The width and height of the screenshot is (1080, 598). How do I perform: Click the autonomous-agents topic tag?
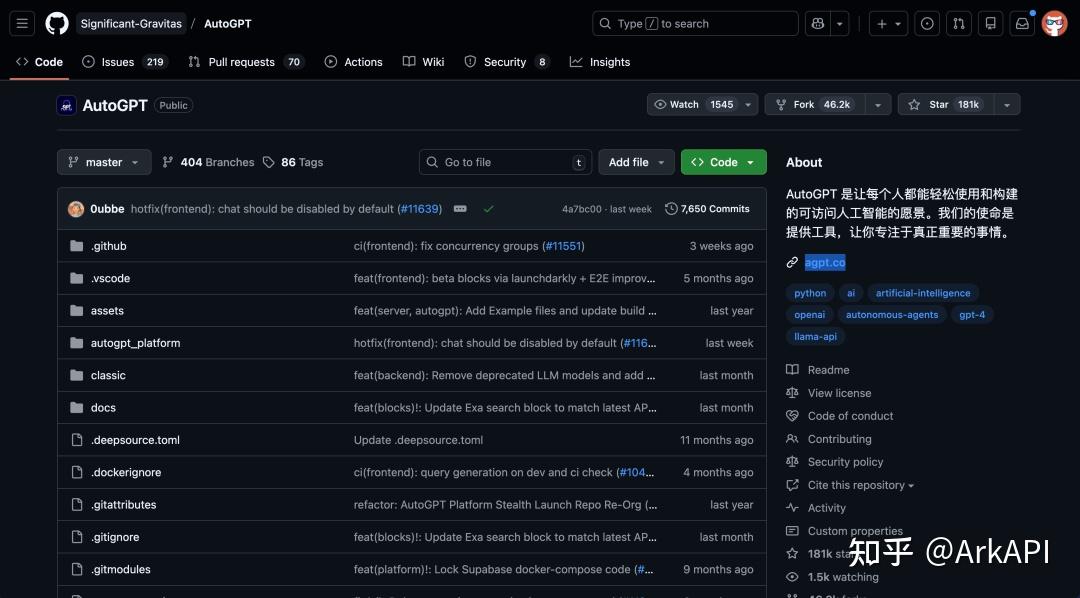tap(892, 315)
